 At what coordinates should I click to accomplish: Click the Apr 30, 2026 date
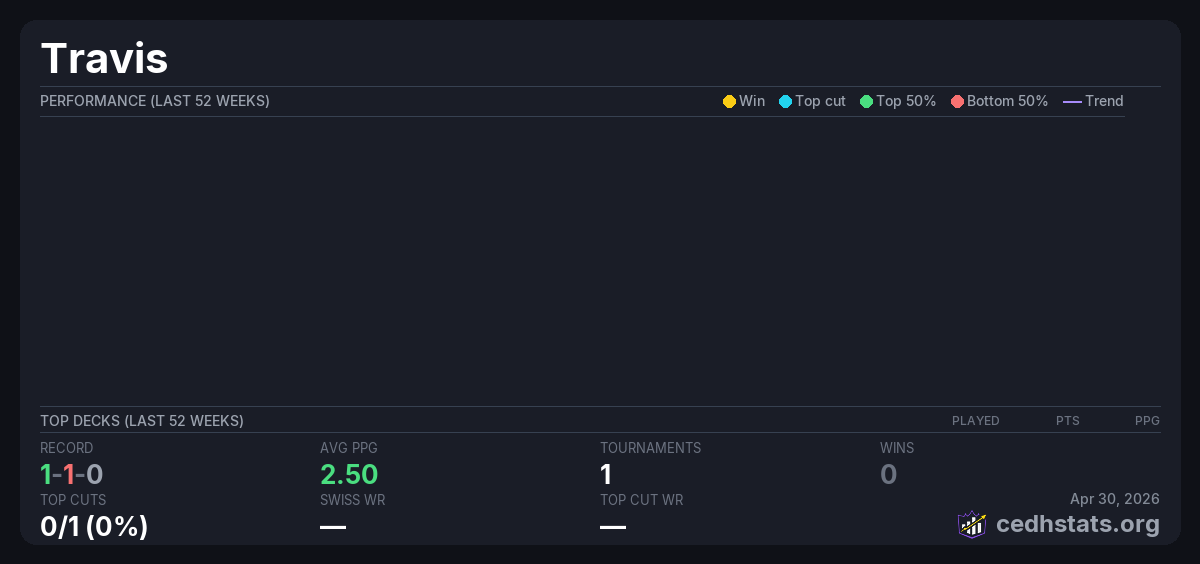coord(1114,499)
